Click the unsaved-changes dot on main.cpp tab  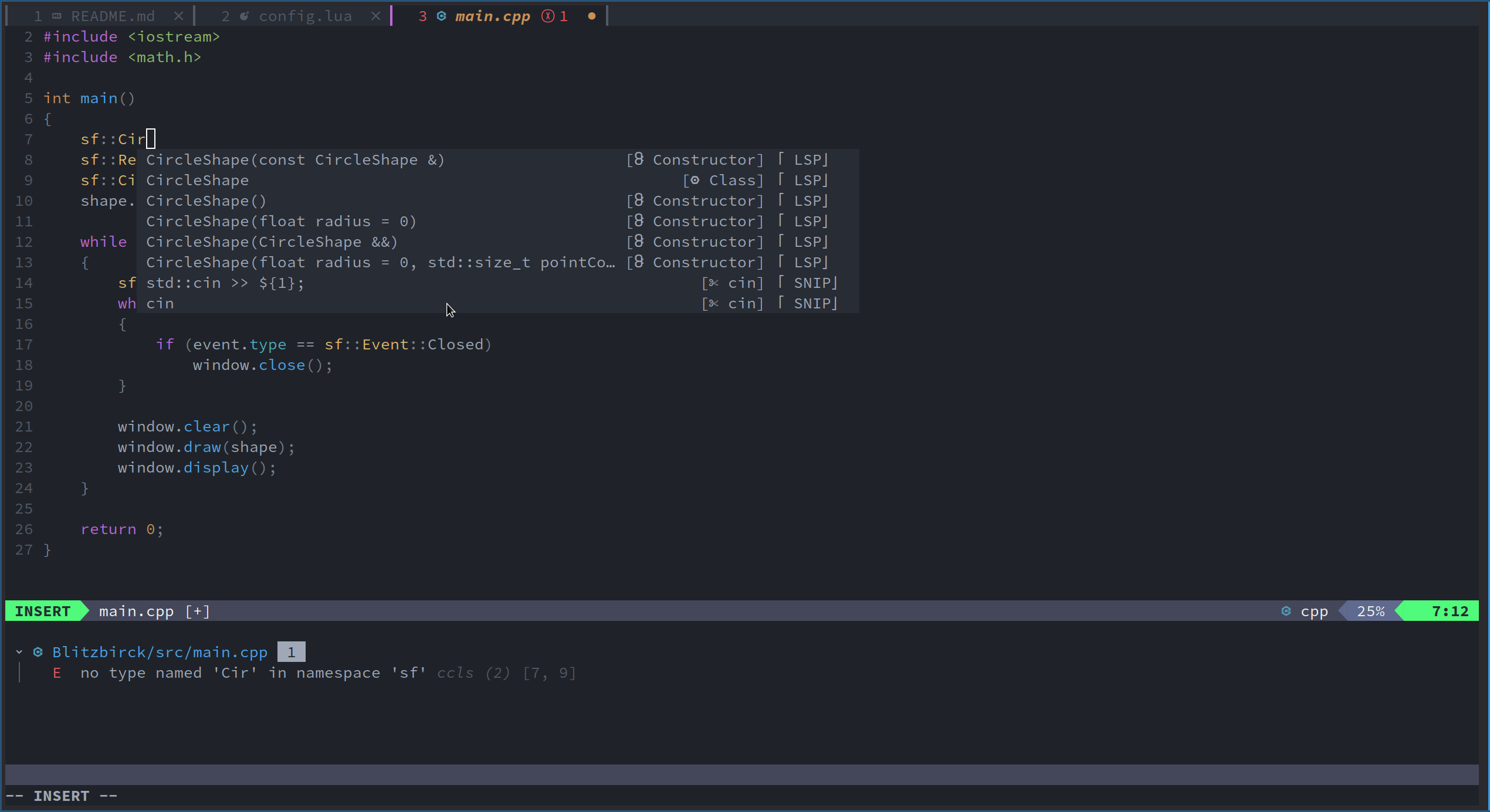(592, 16)
